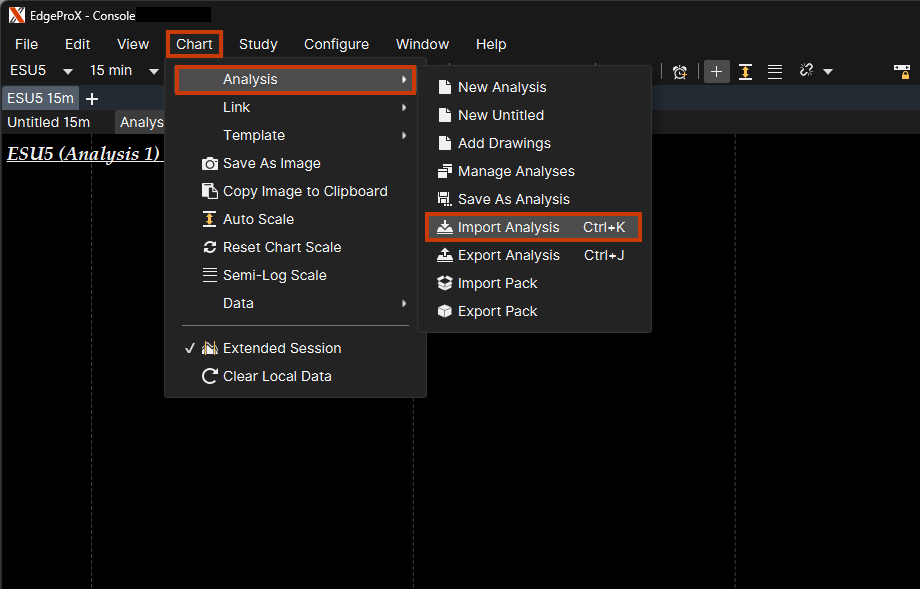Open the link dropdown arrow in toolbar

tap(828, 72)
